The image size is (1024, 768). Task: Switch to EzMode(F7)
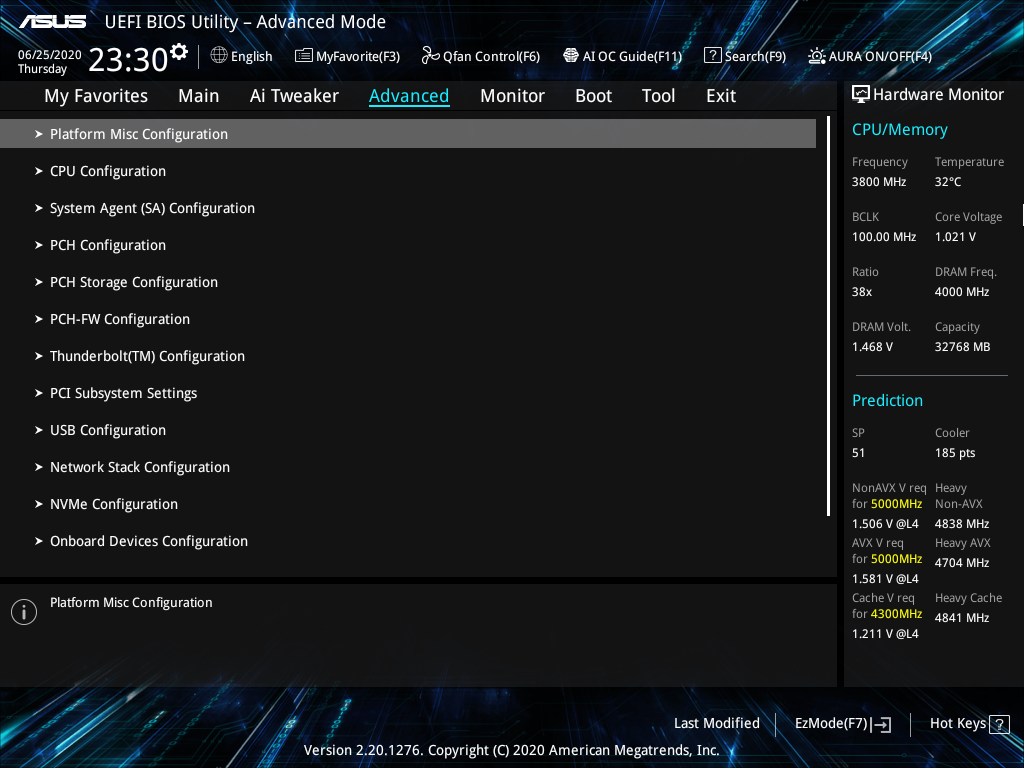[842, 724]
